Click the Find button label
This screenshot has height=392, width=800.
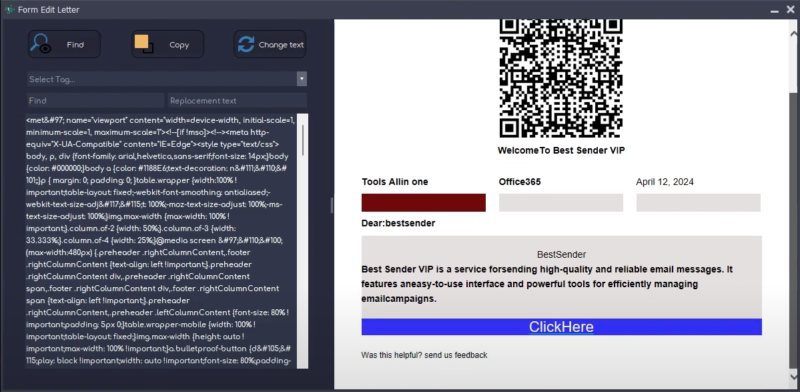tap(75, 45)
